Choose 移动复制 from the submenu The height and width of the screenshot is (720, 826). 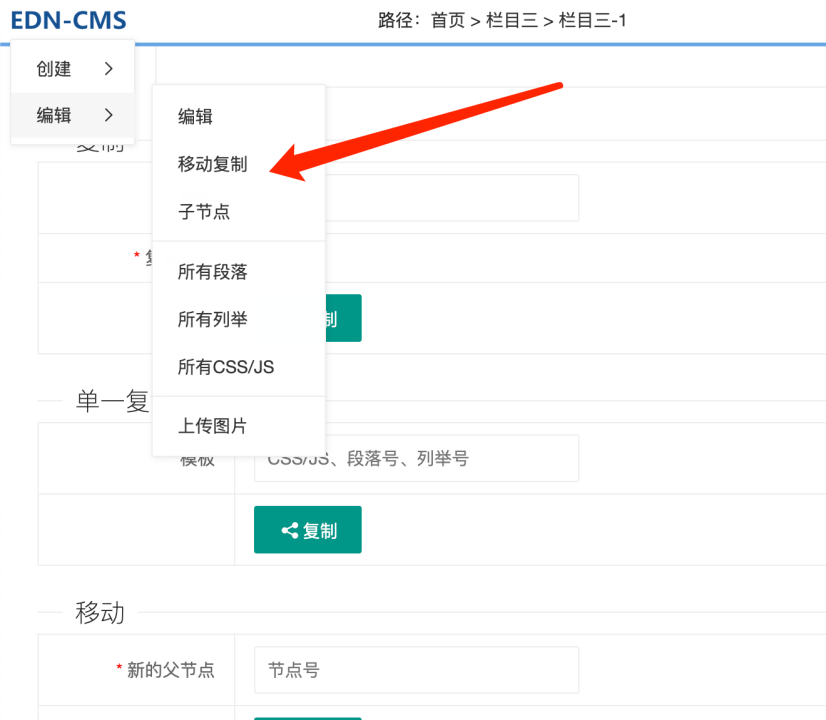[x=212, y=164]
